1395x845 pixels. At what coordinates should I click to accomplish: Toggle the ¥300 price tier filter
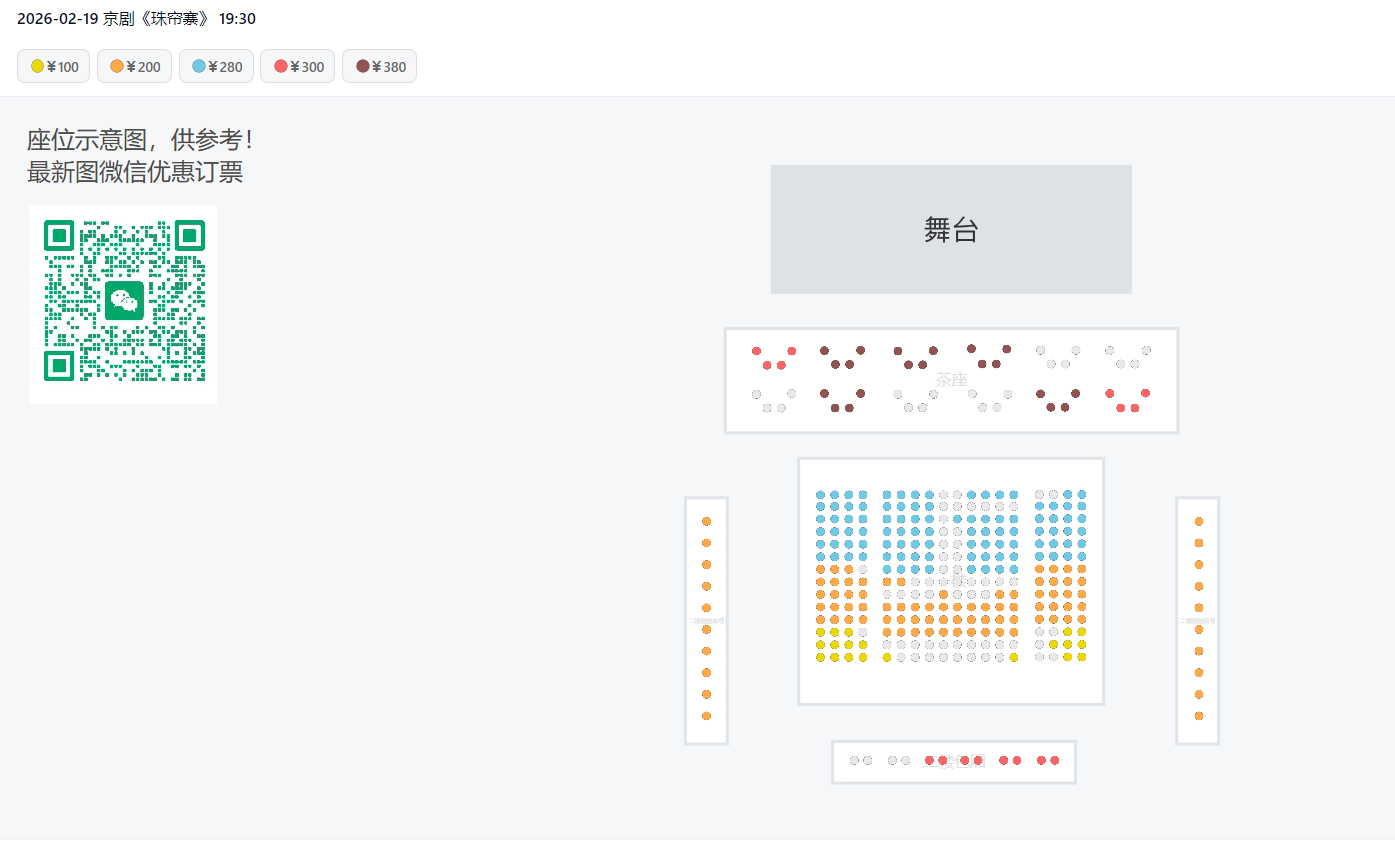point(298,67)
